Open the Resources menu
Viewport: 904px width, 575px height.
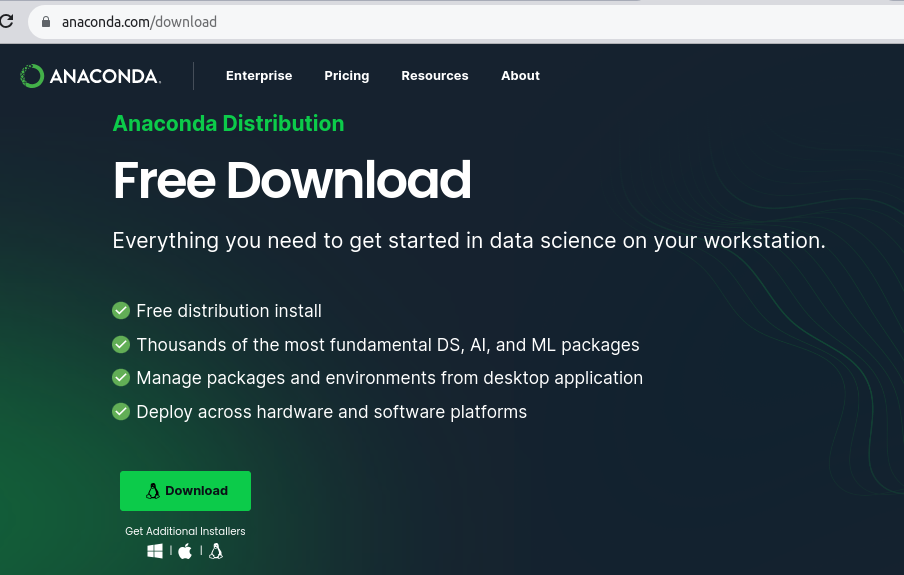click(435, 76)
